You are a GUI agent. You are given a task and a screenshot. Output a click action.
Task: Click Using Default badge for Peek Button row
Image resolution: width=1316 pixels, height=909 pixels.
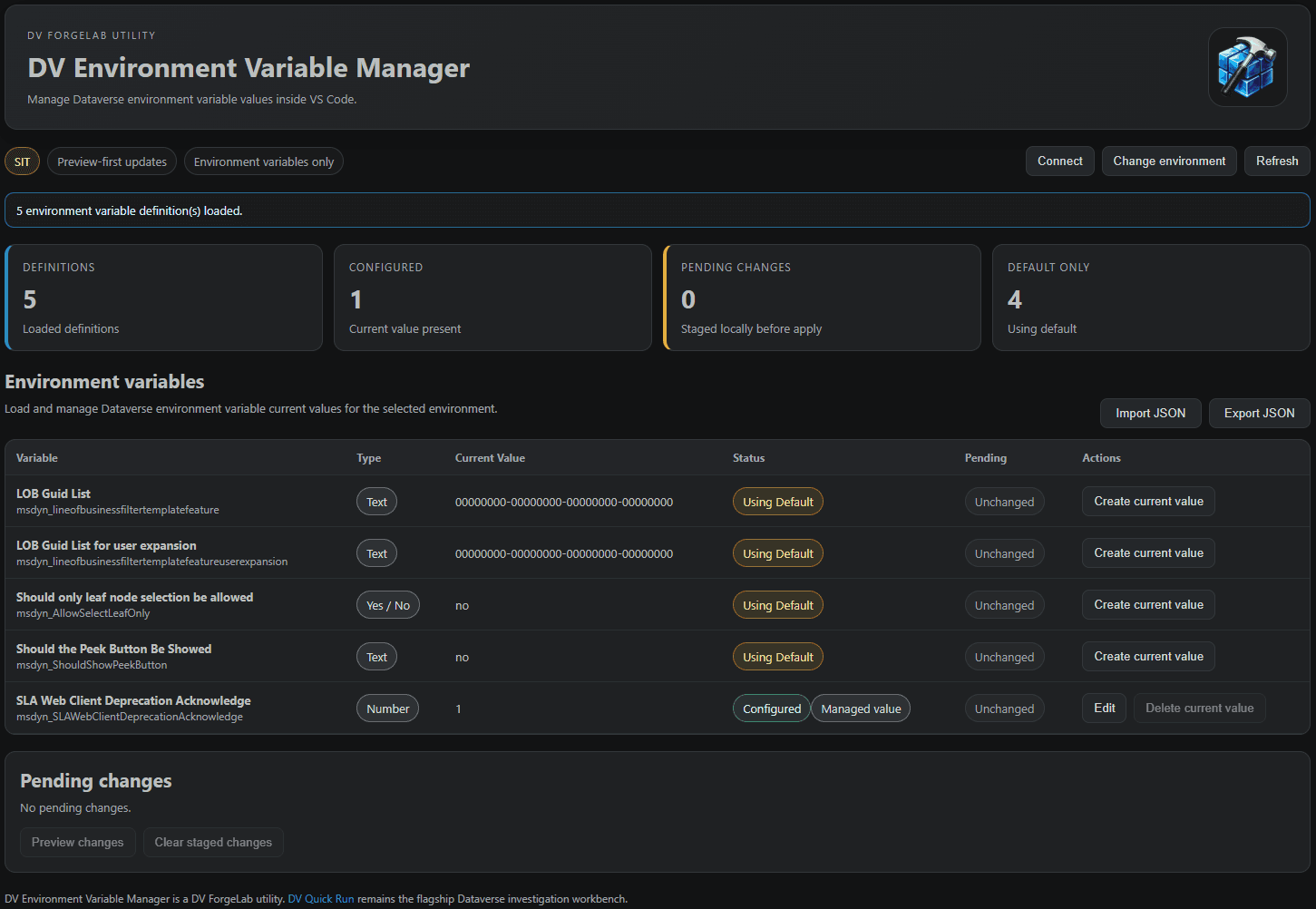tap(777, 657)
